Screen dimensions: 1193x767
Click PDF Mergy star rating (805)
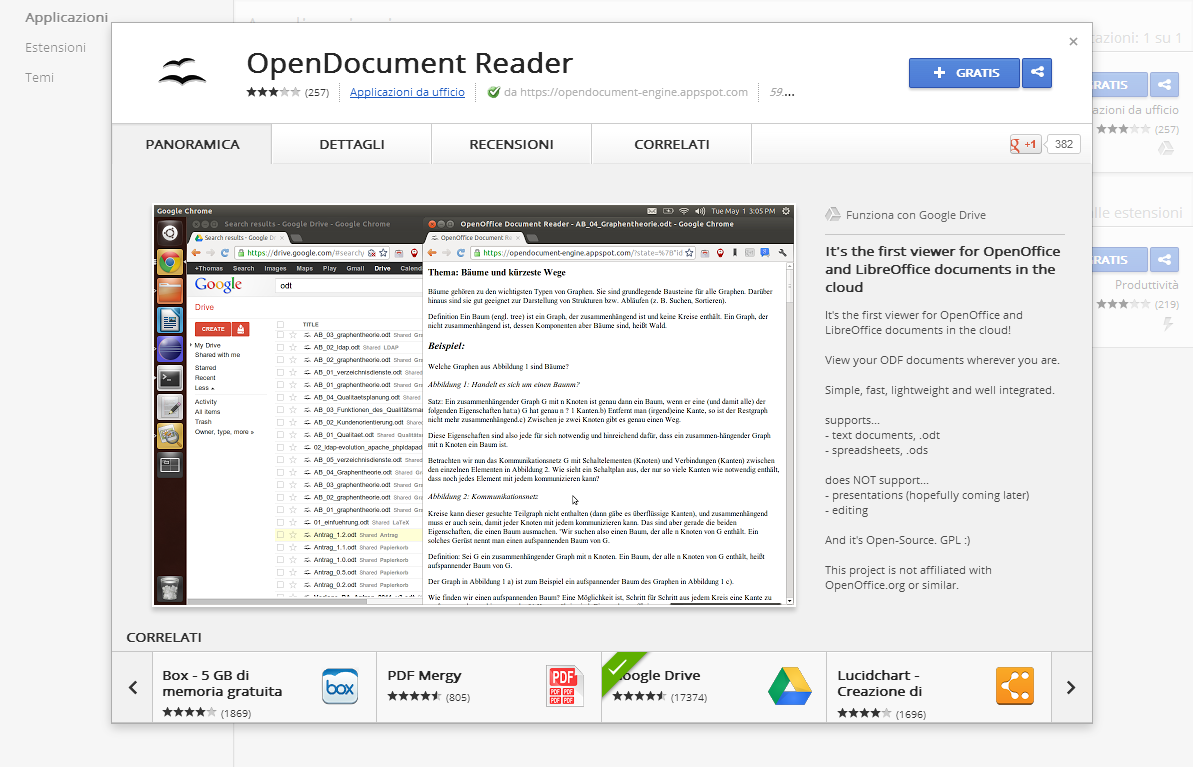pyautogui.click(x=429, y=696)
